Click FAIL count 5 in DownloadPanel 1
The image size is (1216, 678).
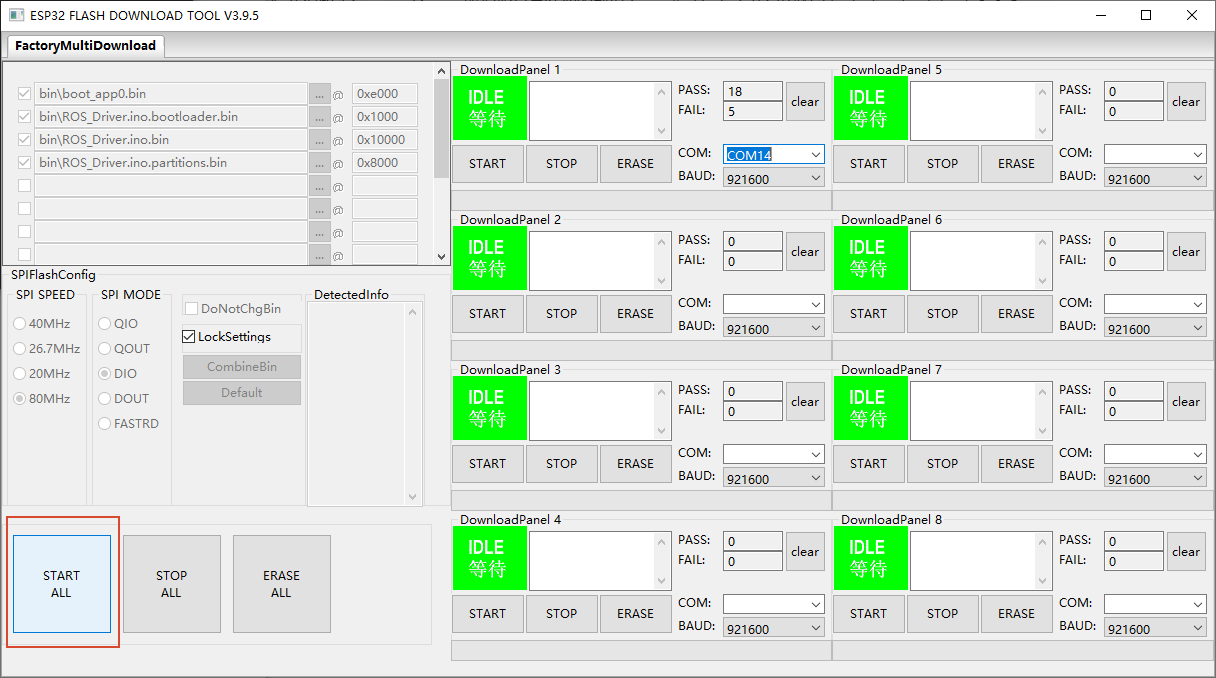click(x=753, y=111)
